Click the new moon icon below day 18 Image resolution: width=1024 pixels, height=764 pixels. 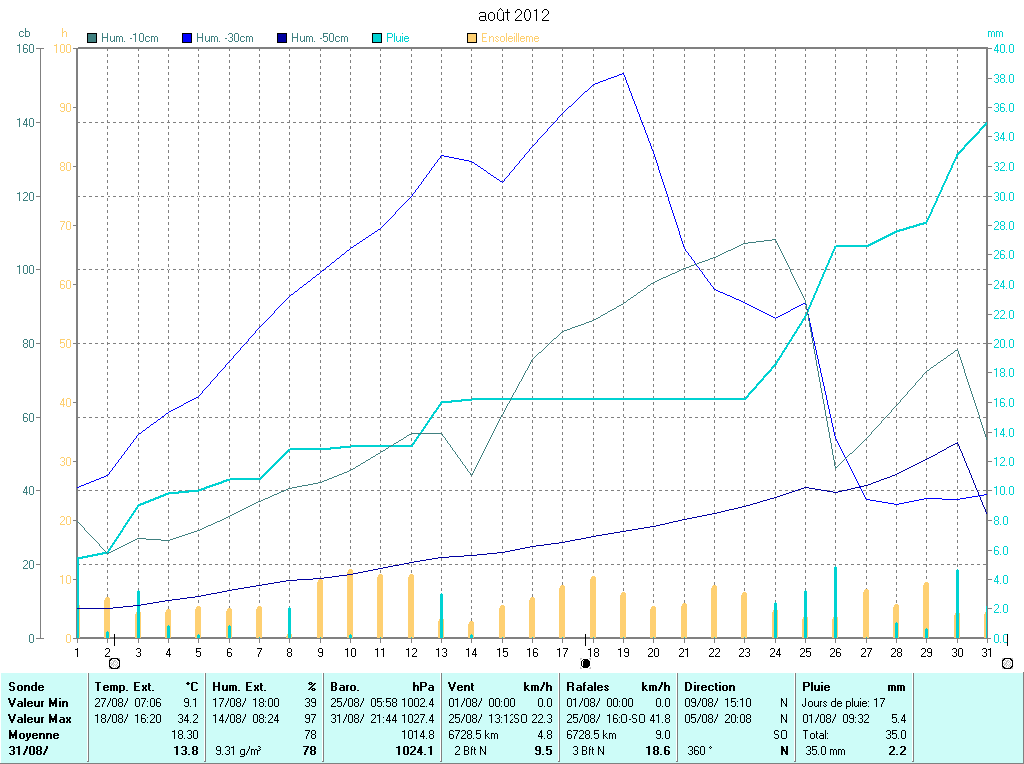tap(585, 663)
